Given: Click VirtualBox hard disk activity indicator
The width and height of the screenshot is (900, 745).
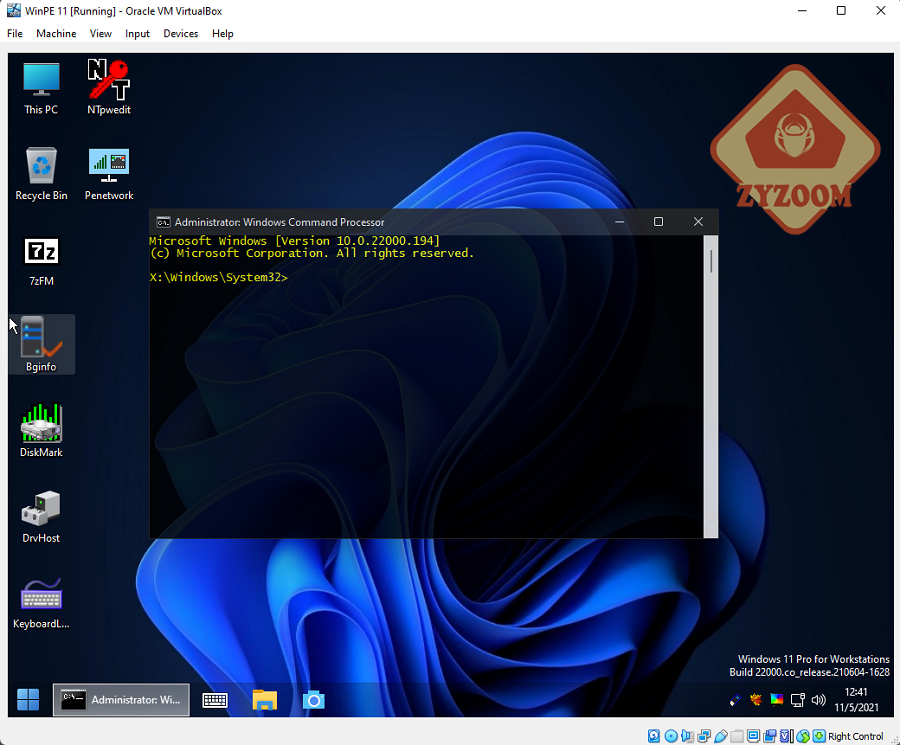Looking at the screenshot, I should (x=654, y=736).
